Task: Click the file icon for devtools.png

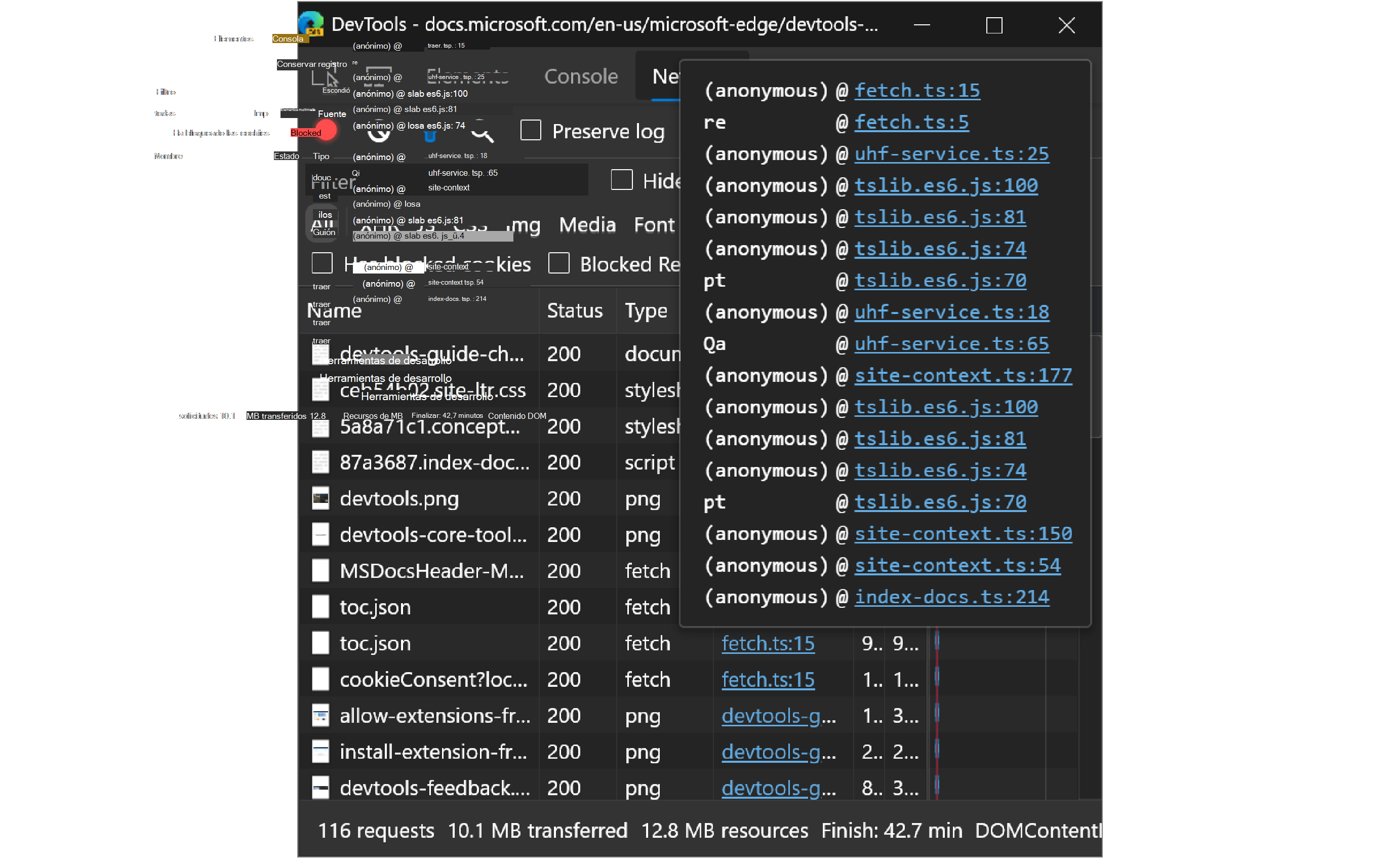Action: coord(321,498)
